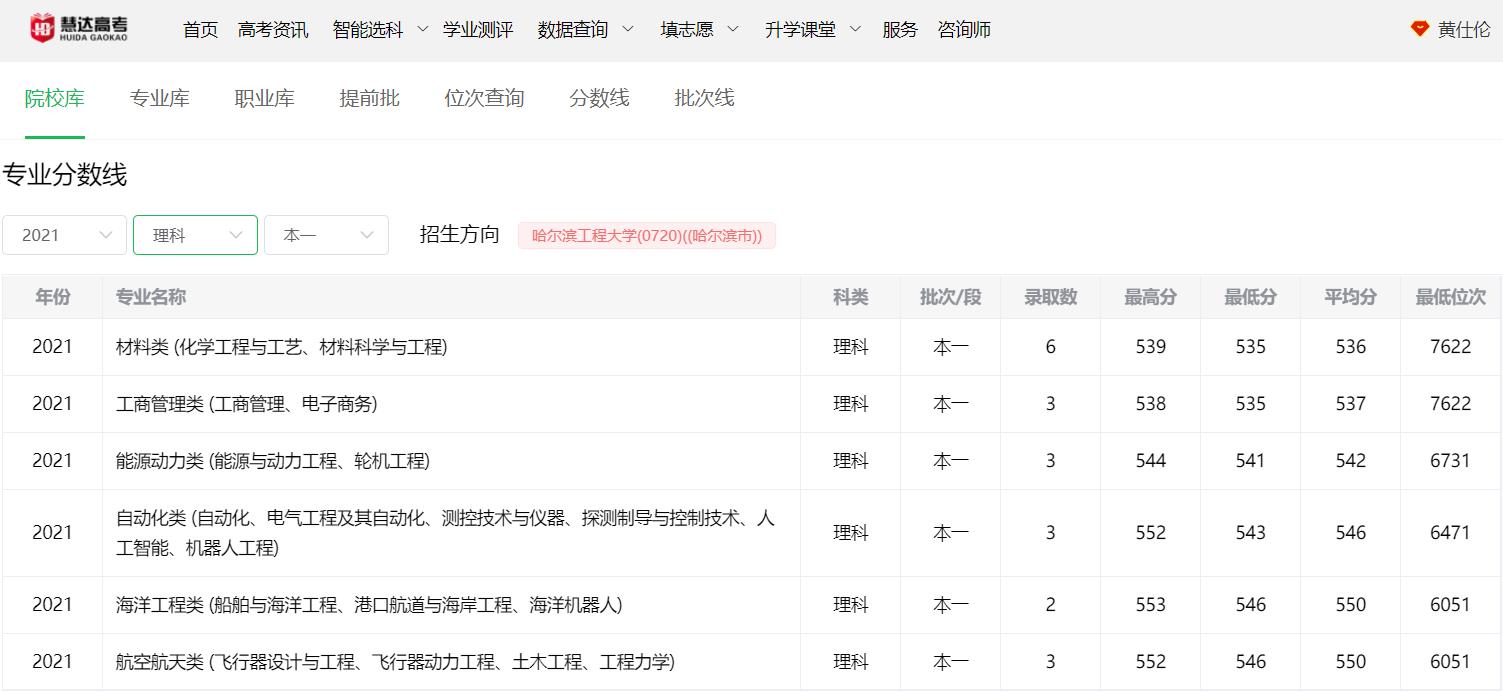
Task: Switch to the 职业库 tab
Action: tap(265, 98)
